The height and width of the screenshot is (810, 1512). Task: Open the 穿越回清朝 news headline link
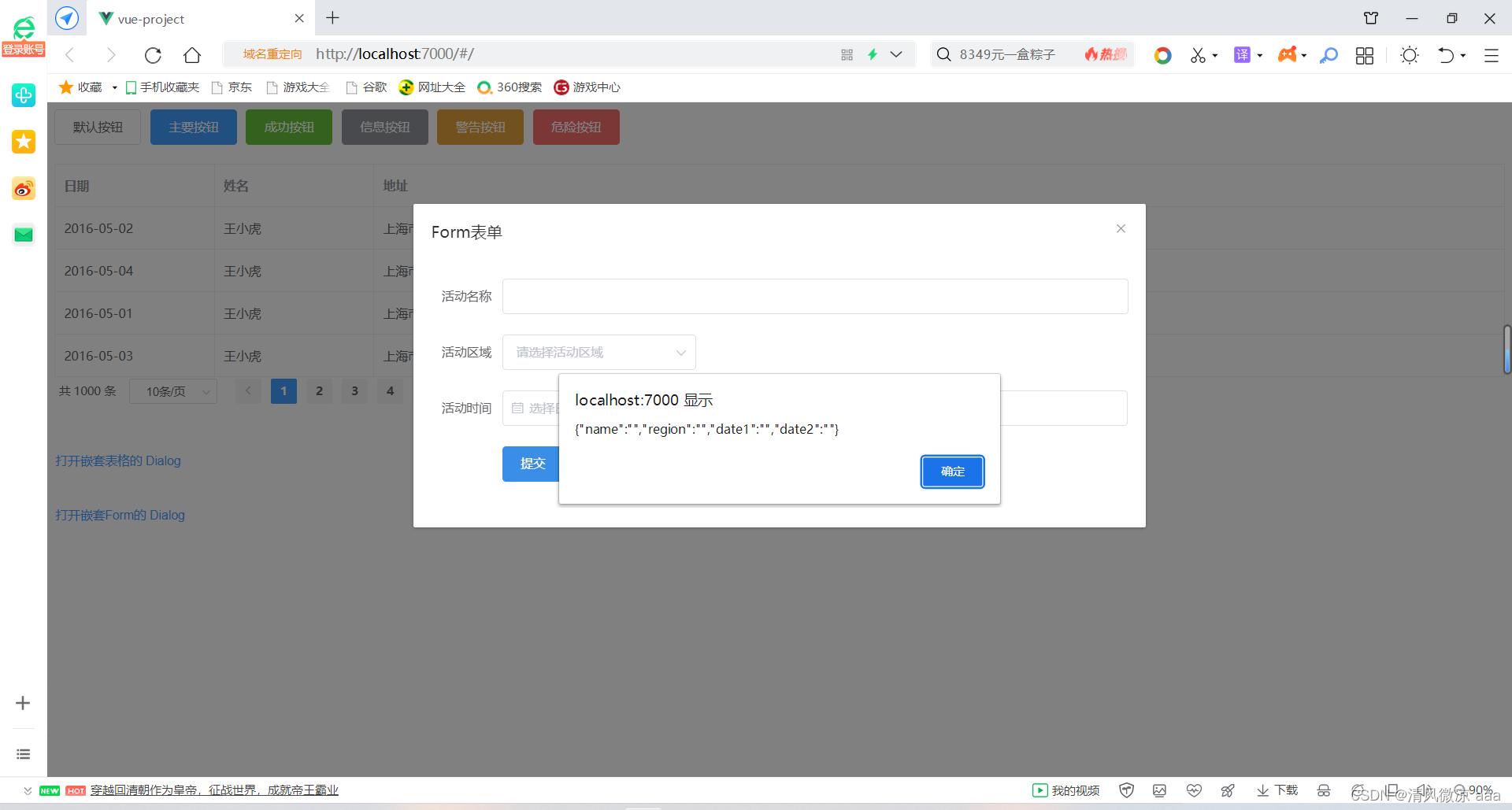pyautogui.click(x=214, y=790)
